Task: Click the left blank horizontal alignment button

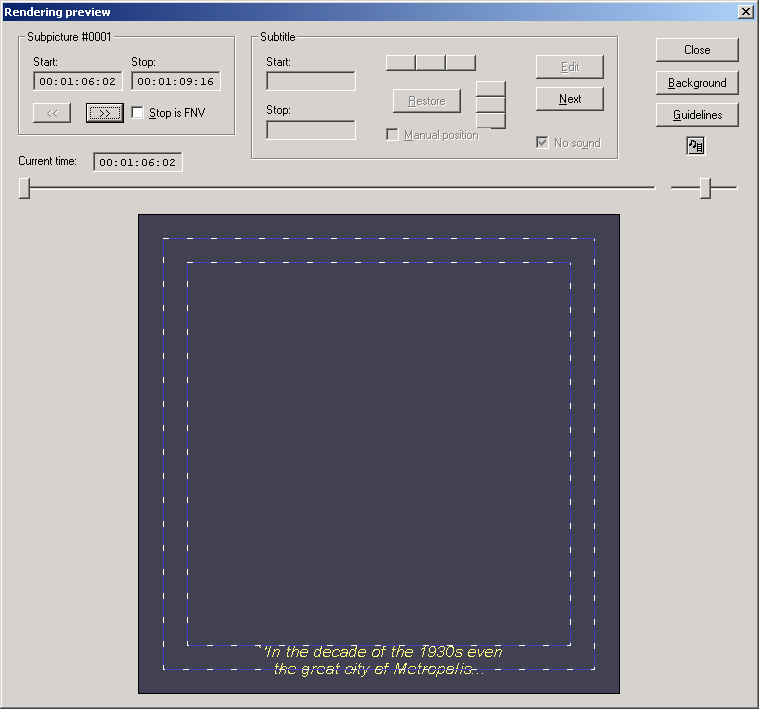Action: [x=401, y=63]
